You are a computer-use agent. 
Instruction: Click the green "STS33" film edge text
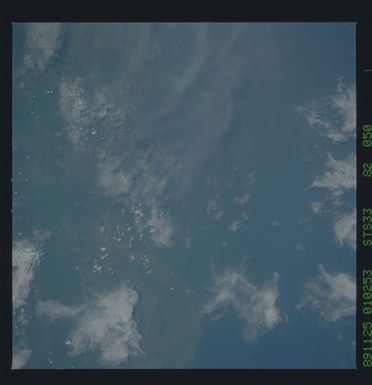pyautogui.click(x=367, y=227)
